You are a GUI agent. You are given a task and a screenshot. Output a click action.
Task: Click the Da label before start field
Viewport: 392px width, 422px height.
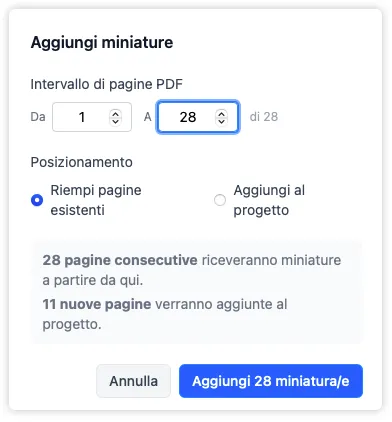pos(38,117)
